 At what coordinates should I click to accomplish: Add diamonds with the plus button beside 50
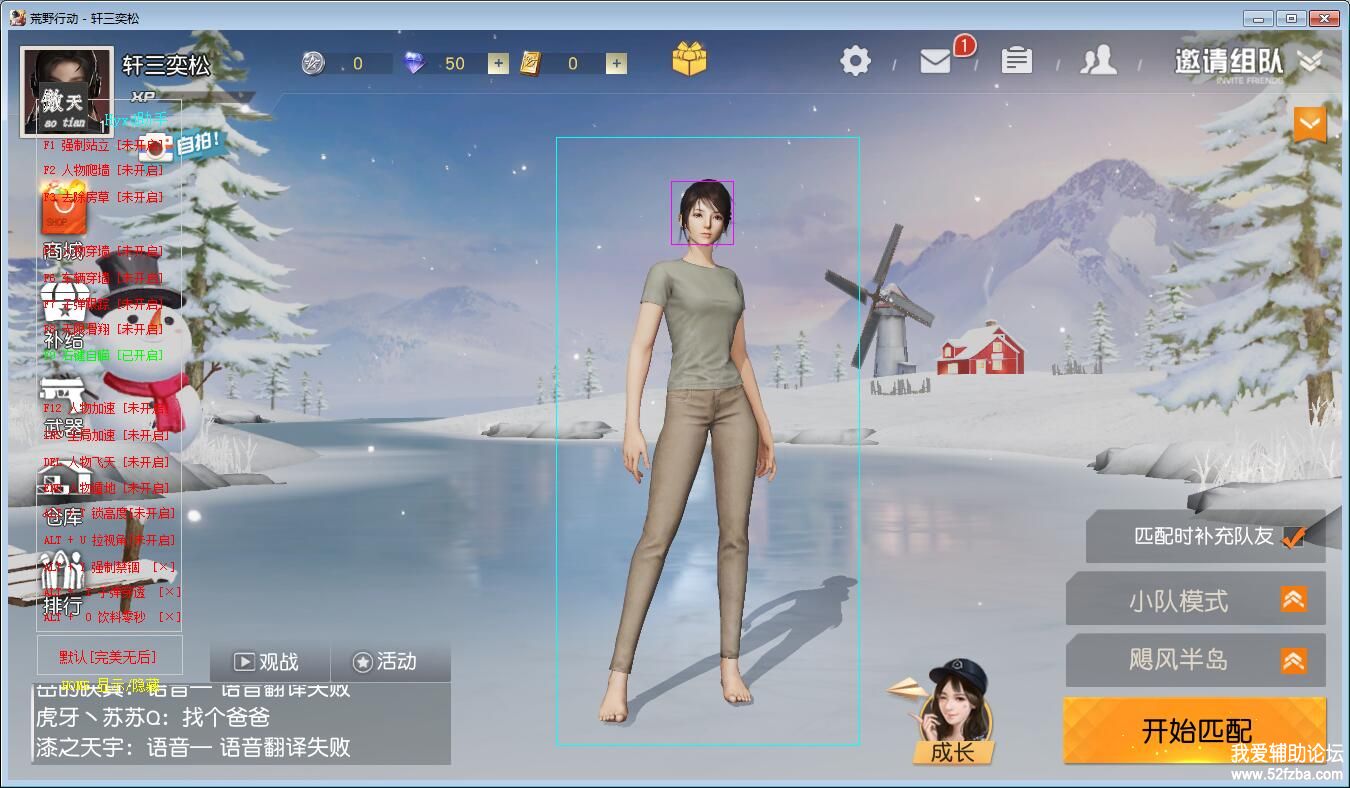click(x=498, y=63)
